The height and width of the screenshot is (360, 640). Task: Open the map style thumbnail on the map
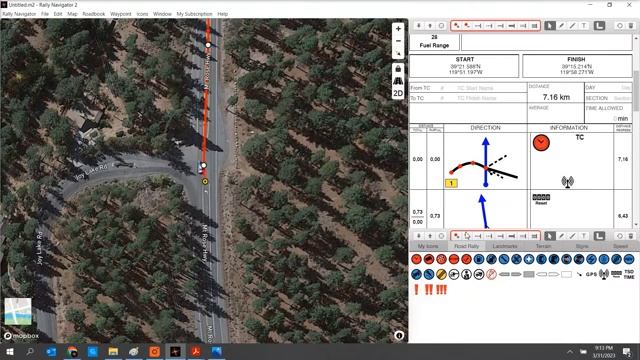[x=18, y=311]
